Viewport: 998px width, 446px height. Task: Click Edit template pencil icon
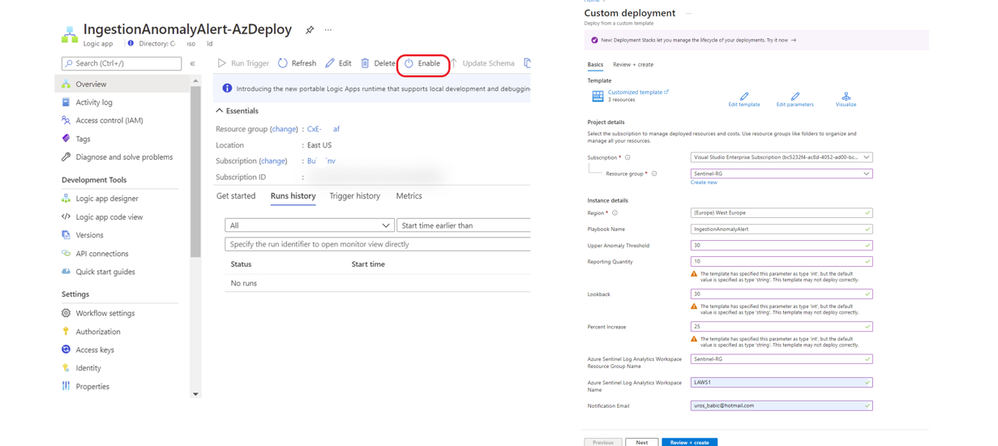(x=744, y=97)
